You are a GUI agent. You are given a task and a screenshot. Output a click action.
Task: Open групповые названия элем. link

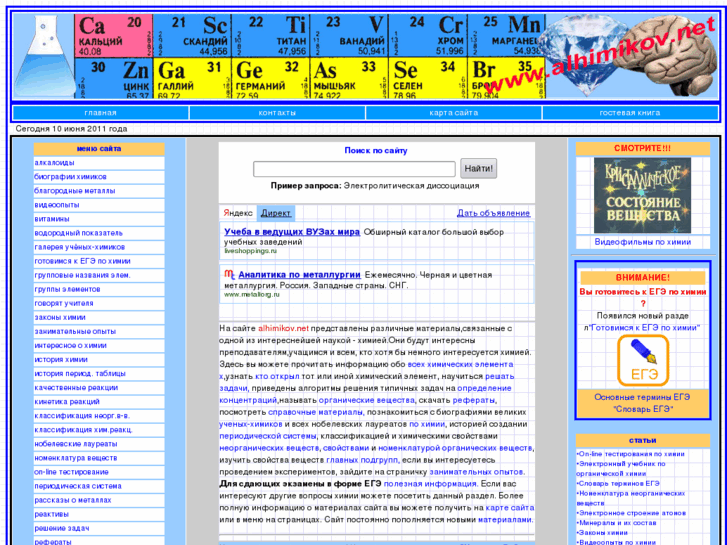point(83,275)
